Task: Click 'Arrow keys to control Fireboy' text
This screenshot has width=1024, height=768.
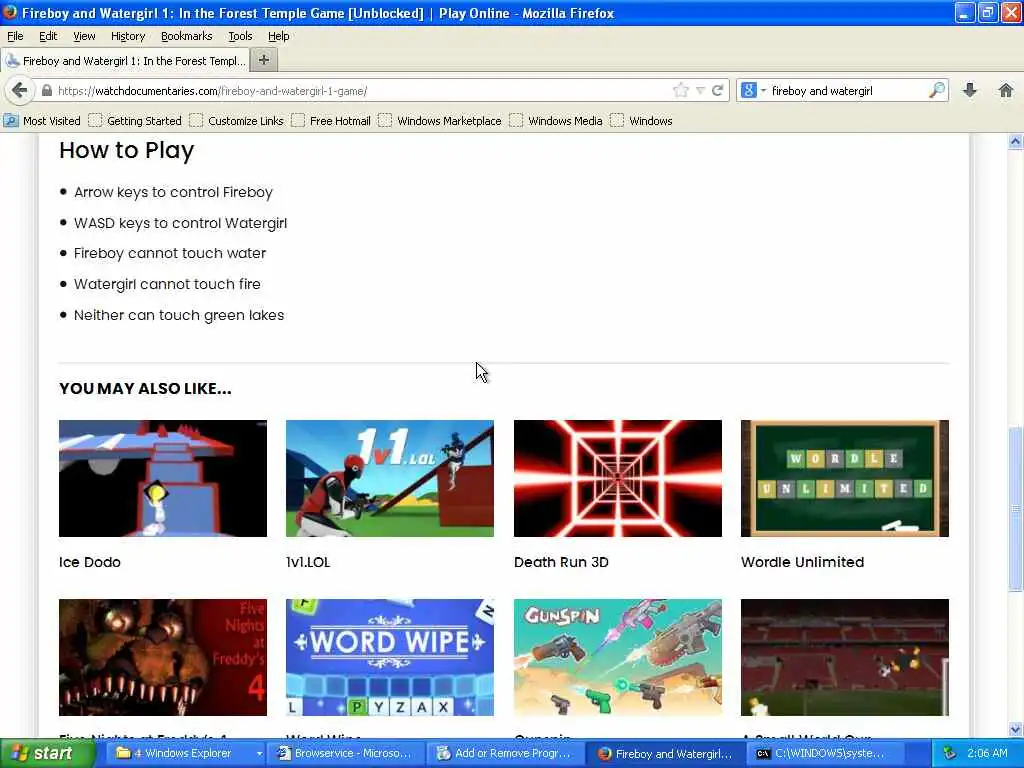Action: point(173,192)
